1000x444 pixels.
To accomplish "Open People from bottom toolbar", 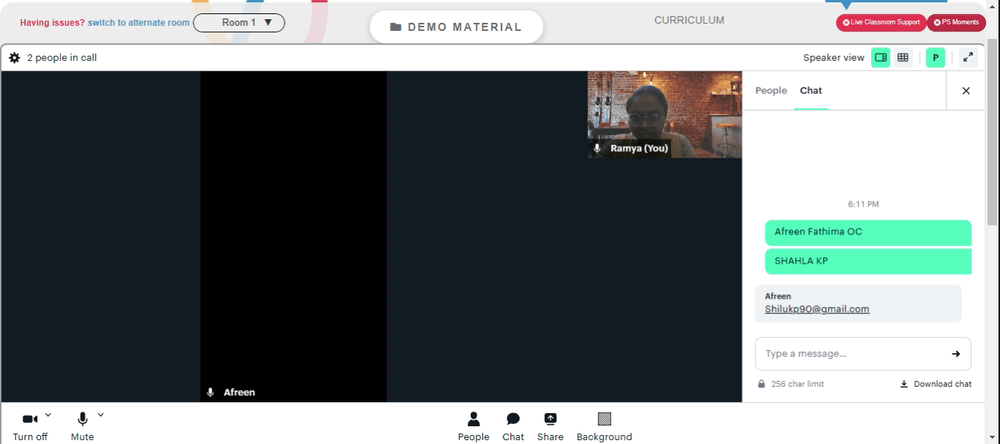I will 473,427.
